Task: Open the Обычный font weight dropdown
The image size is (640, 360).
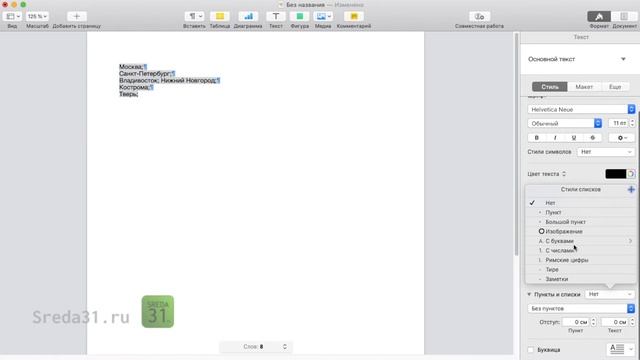Action: tap(564, 123)
